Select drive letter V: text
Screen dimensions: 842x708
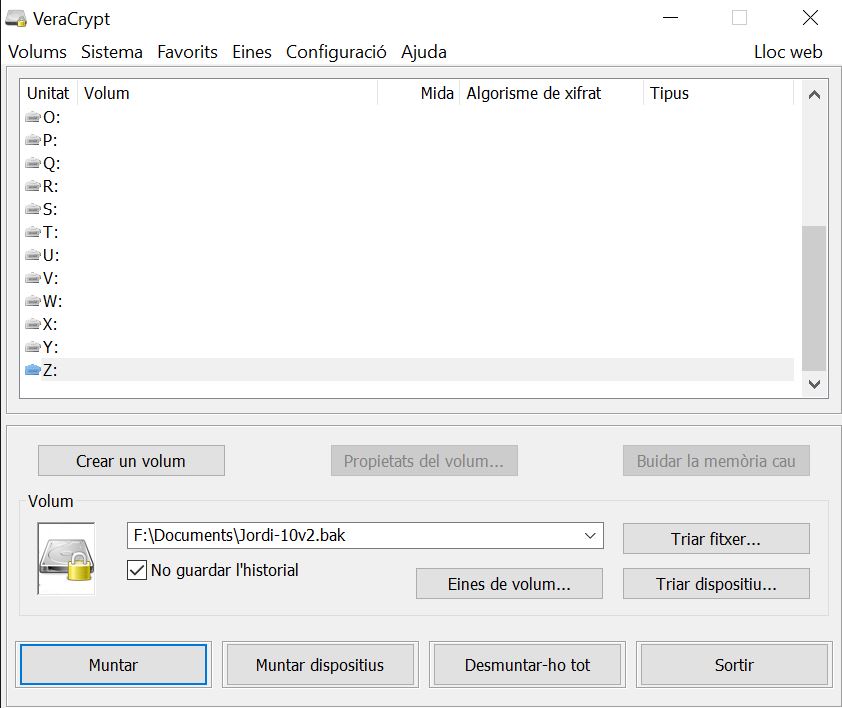point(50,278)
